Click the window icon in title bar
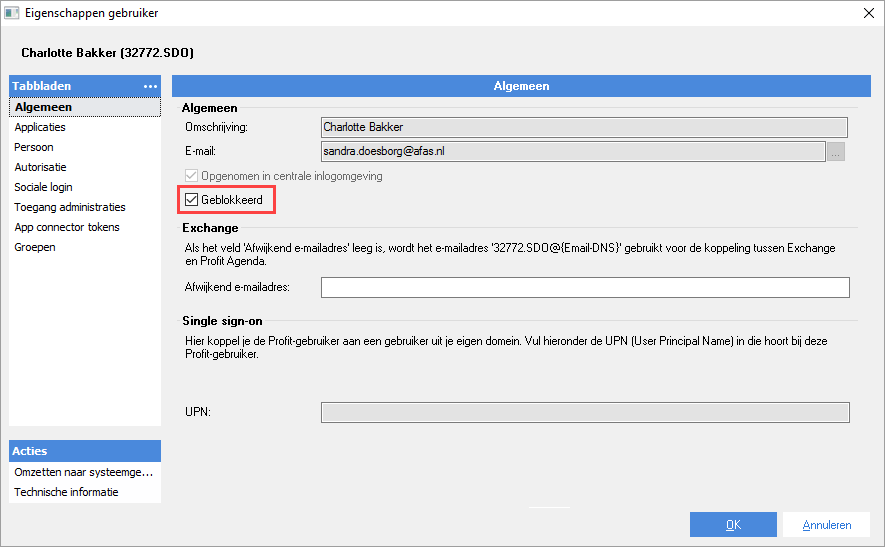885x547 pixels. point(12,13)
